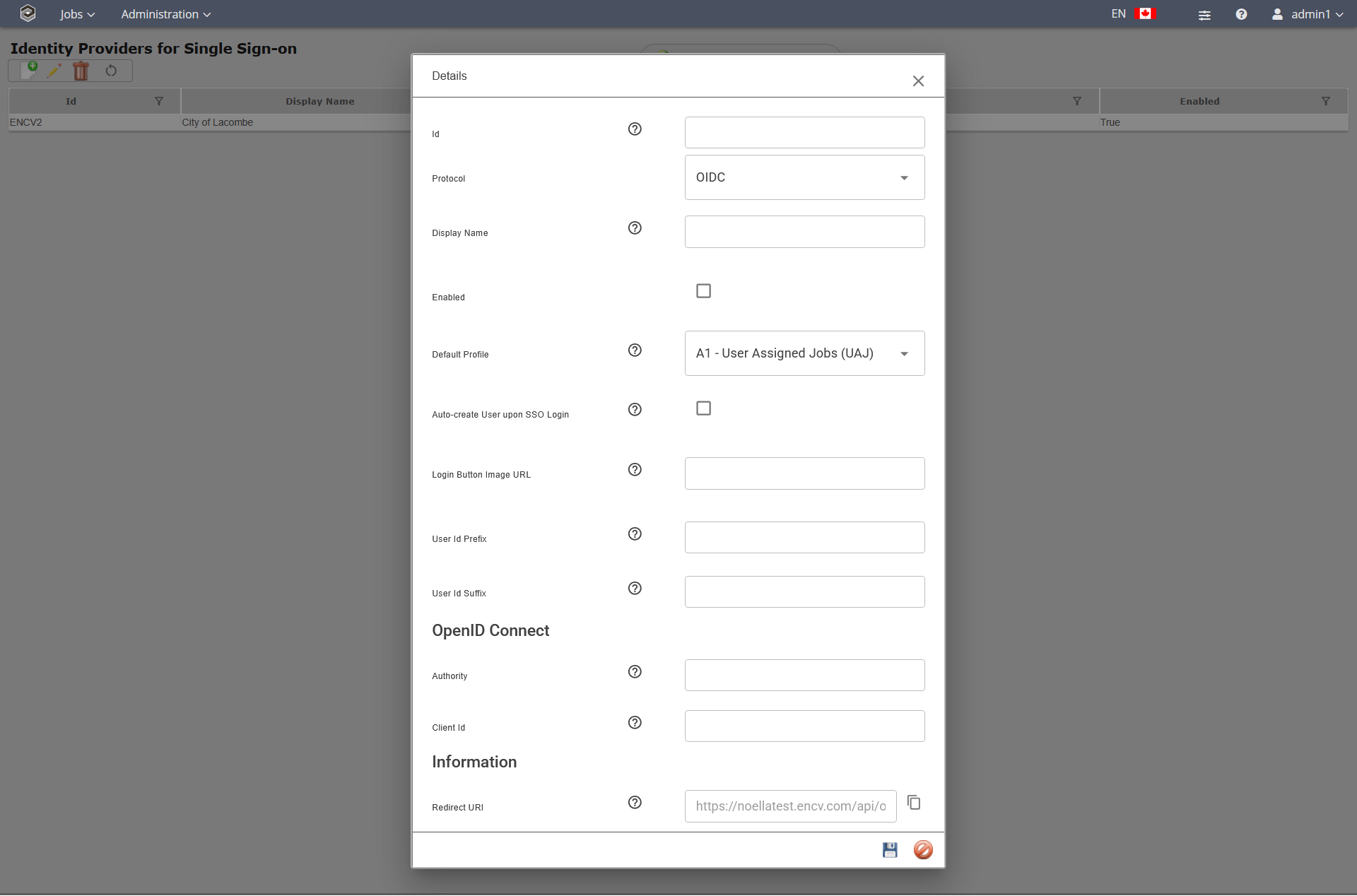
Task: Click the Canadian flag icon
Action: [1145, 13]
